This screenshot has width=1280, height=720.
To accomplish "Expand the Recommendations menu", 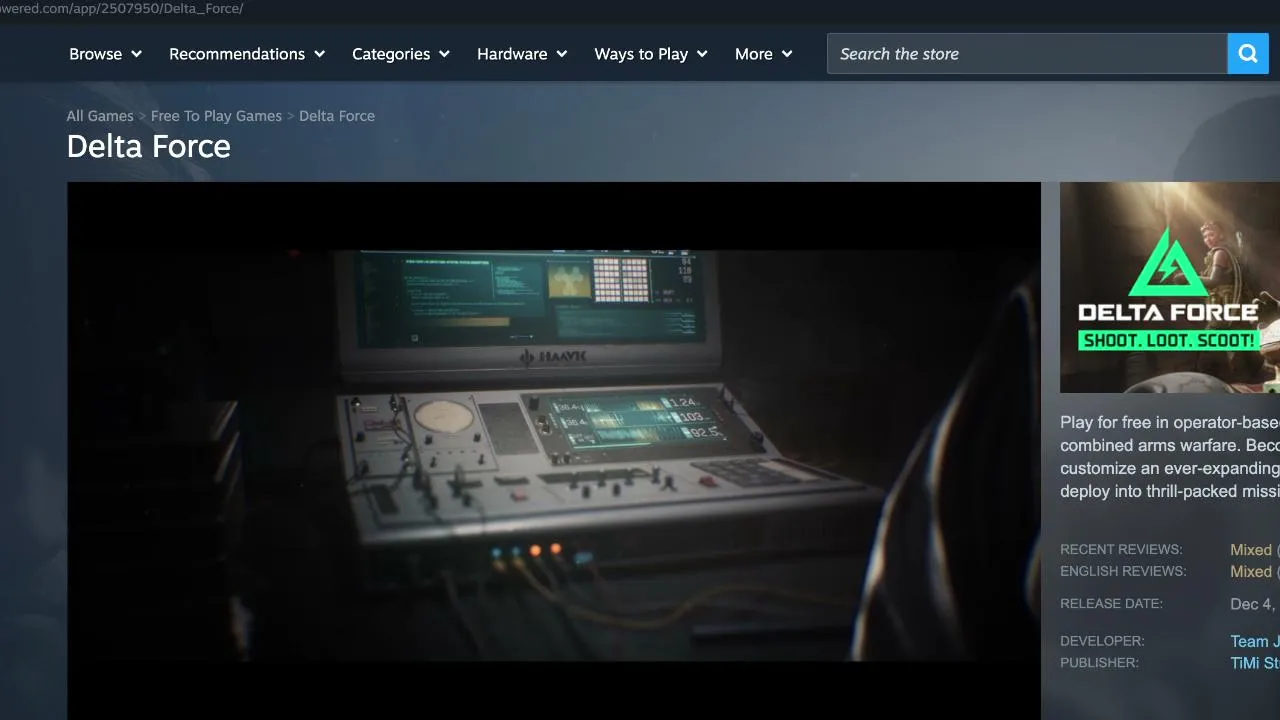I will (247, 54).
